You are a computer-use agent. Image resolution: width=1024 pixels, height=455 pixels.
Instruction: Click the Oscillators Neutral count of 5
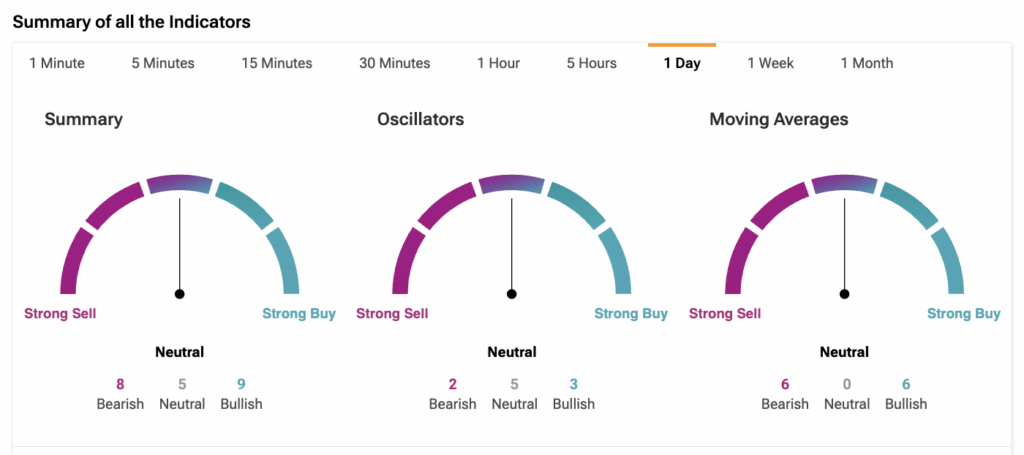pos(514,383)
